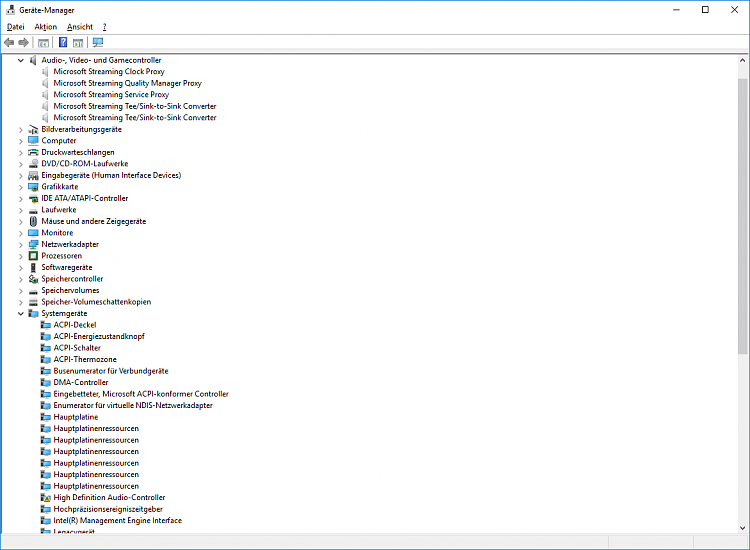Select Intel(R) Management Engine Interface
This screenshot has width=750, height=550.
click(118, 521)
